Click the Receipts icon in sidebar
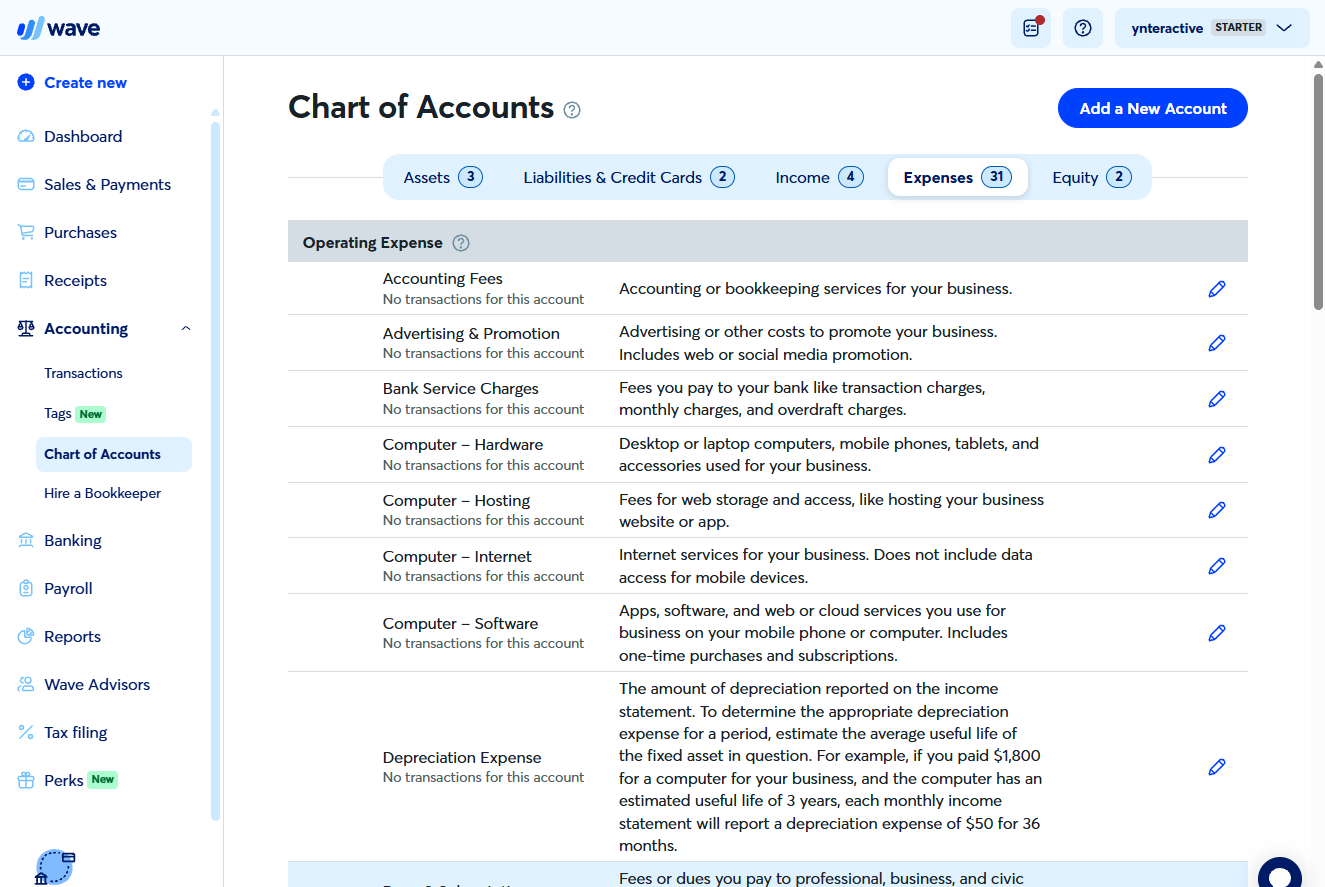Image resolution: width=1325 pixels, height=887 pixels. (x=26, y=281)
